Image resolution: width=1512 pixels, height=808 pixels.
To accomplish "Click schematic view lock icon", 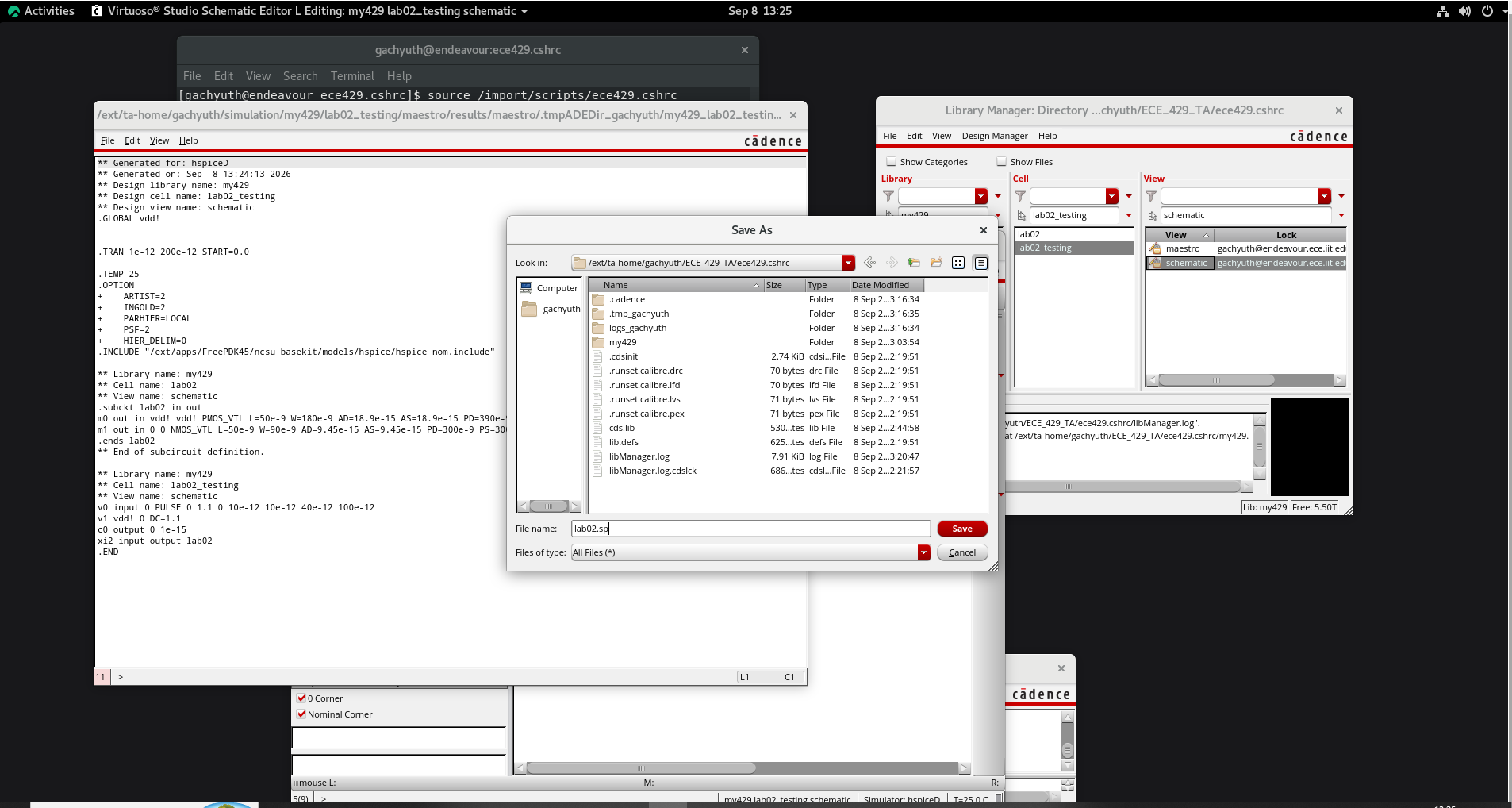I will (x=1155, y=263).
